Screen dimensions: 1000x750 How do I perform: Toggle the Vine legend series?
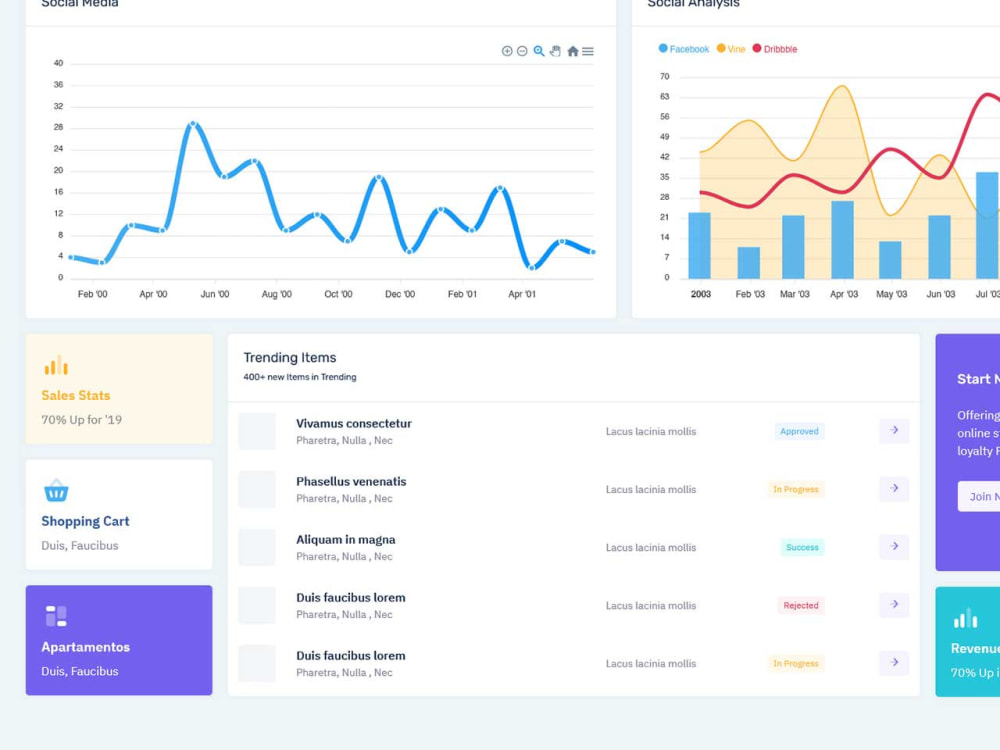point(731,49)
